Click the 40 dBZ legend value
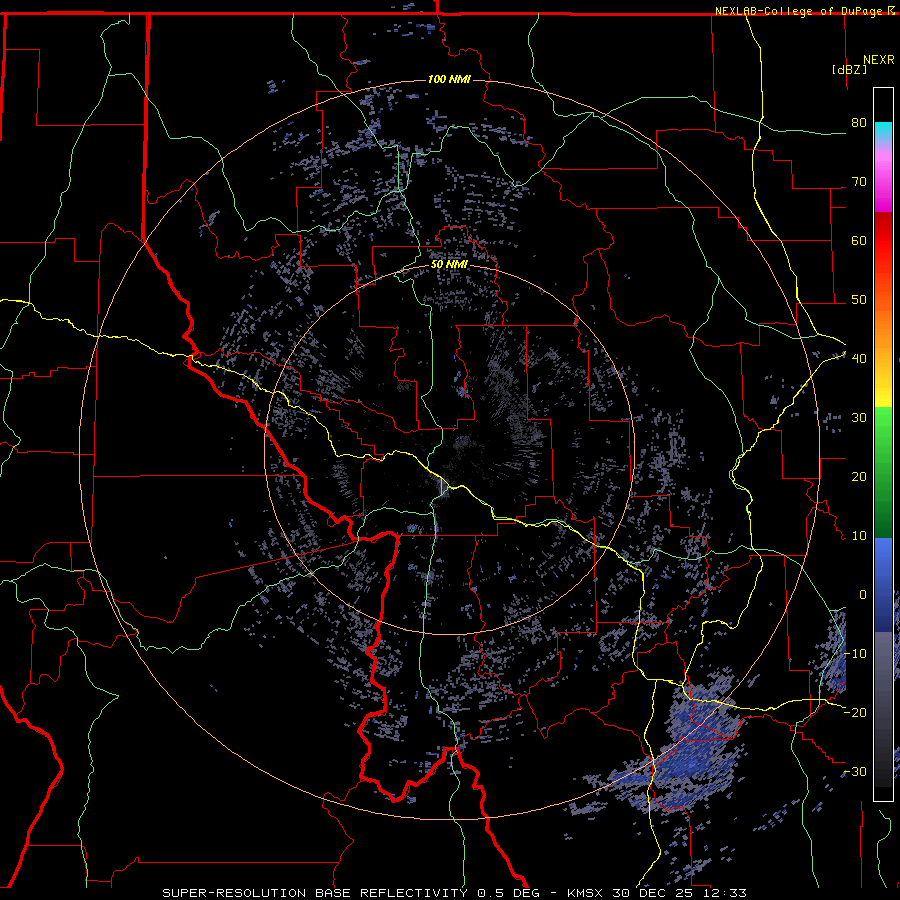This screenshot has height=900, width=900. click(x=859, y=359)
